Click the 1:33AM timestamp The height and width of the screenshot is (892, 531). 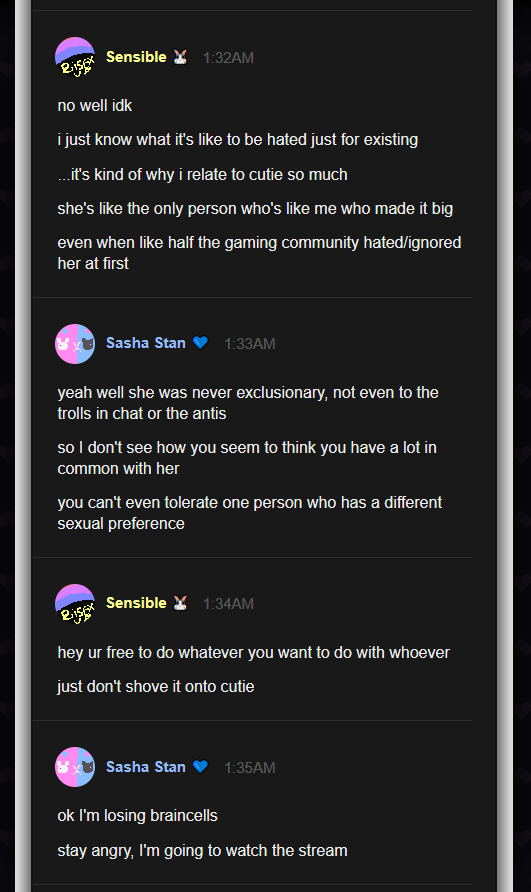pos(250,344)
